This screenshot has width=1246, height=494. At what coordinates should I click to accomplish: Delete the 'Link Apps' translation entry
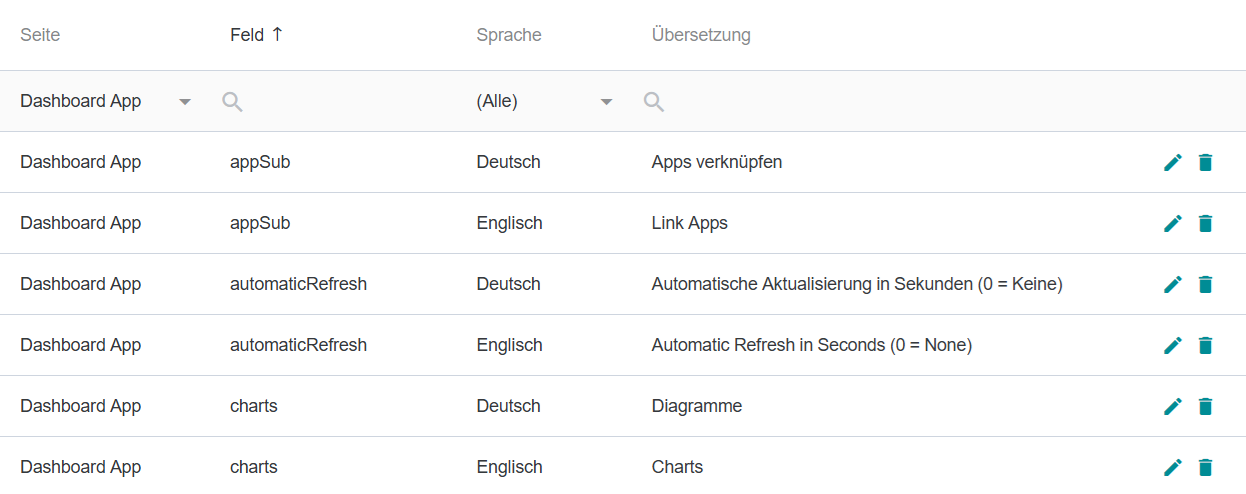pos(1205,223)
